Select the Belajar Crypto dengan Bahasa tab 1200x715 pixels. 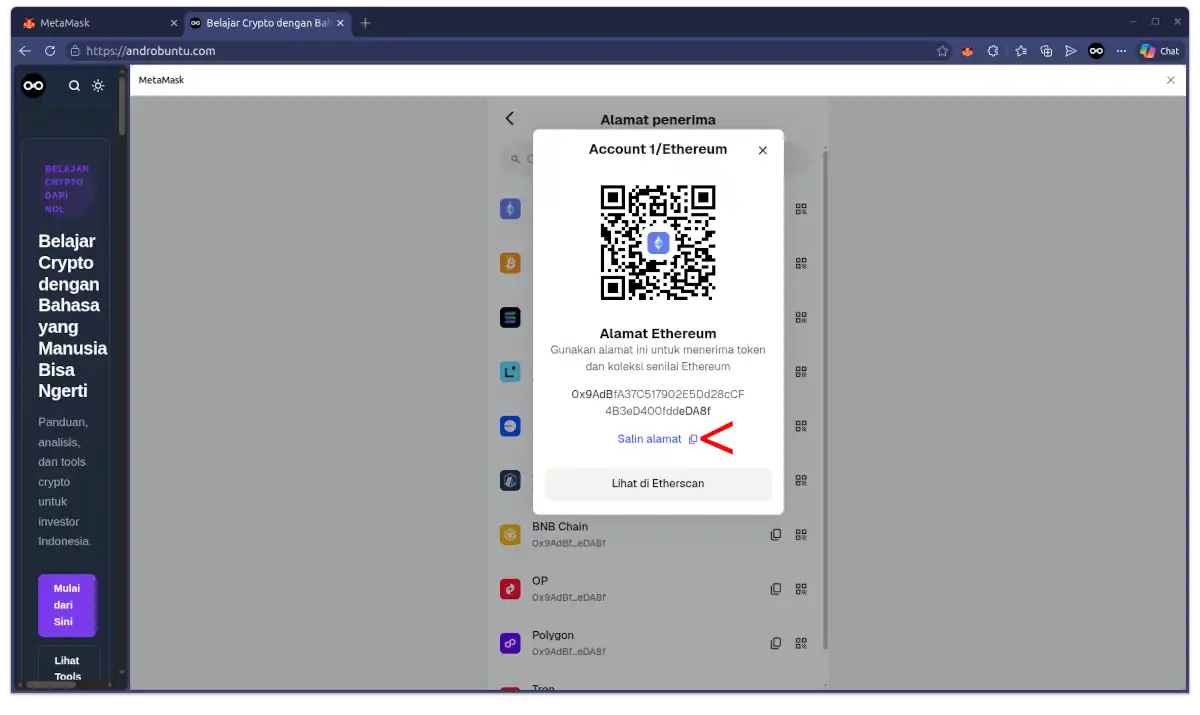(267, 23)
